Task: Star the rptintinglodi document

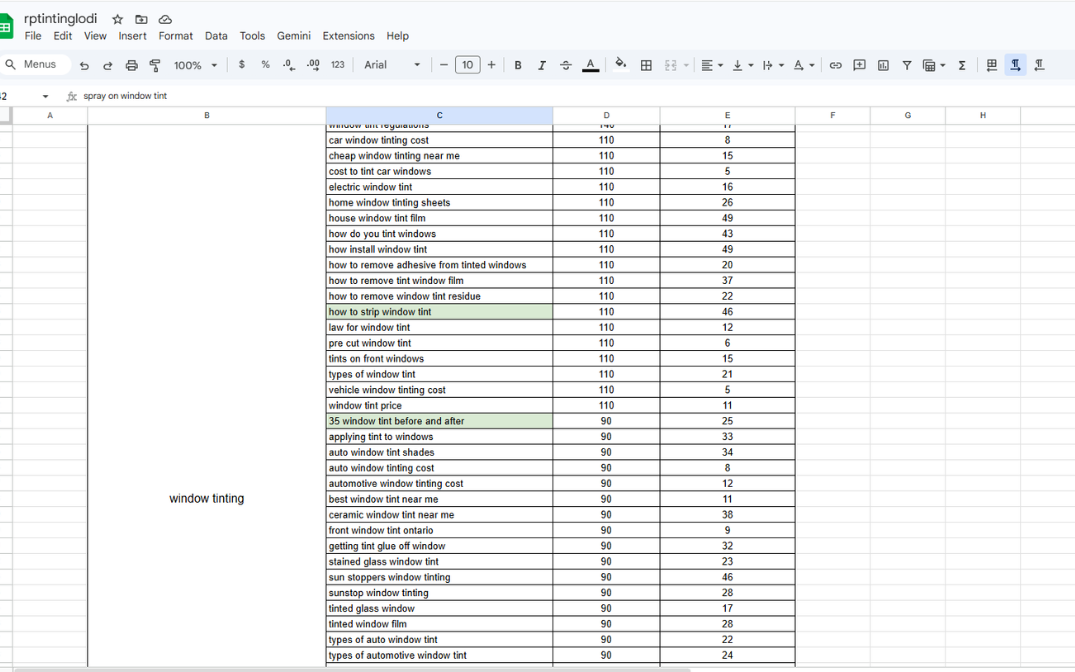Action: pos(117,19)
